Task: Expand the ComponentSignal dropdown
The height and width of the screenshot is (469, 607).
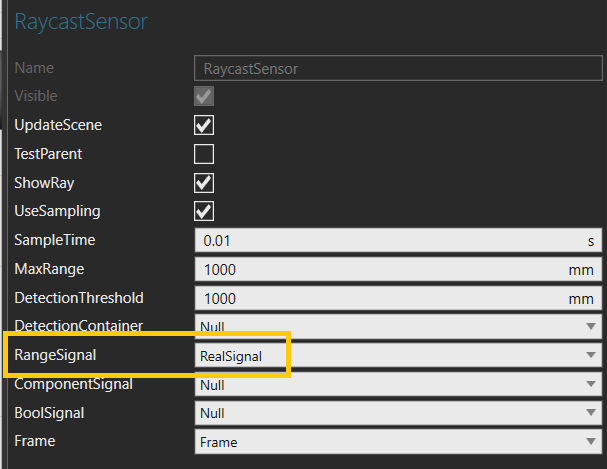Action: (398, 384)
